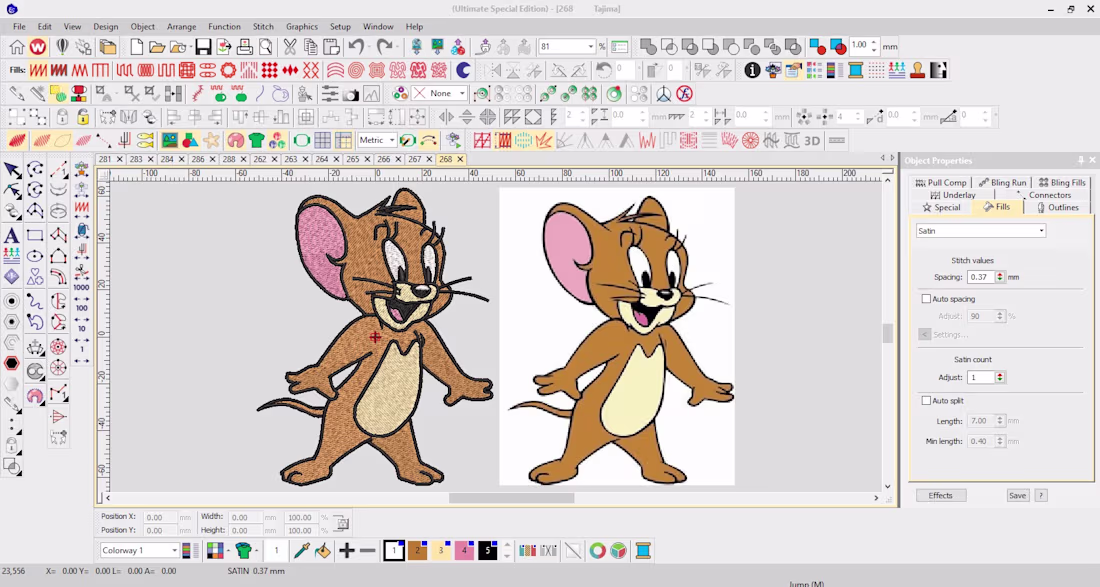
Task: Adjust the color palette up-down stepper
Action: 507,551
